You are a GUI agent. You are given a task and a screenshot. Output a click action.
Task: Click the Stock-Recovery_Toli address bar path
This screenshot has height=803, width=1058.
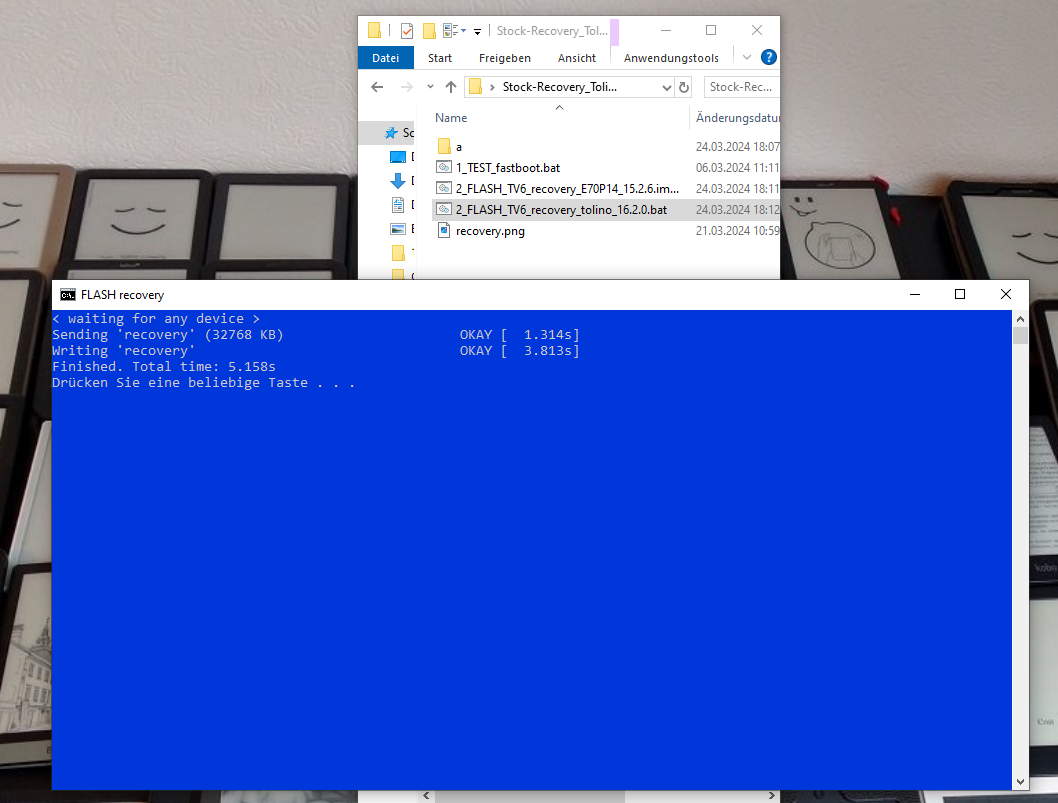click(x=559, y=87)
